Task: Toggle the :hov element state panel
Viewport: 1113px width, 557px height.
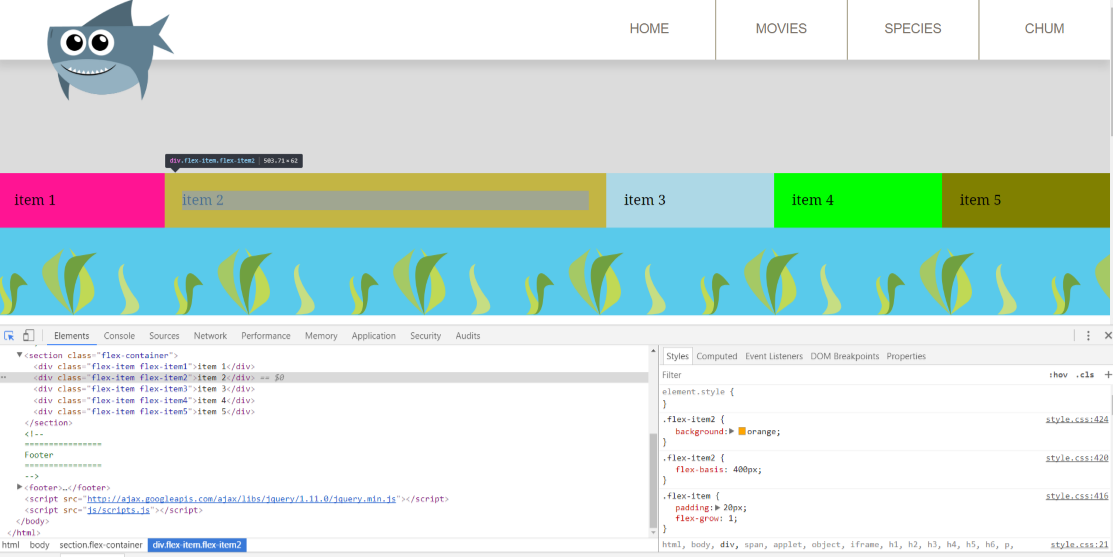Action: point(1057,375)
